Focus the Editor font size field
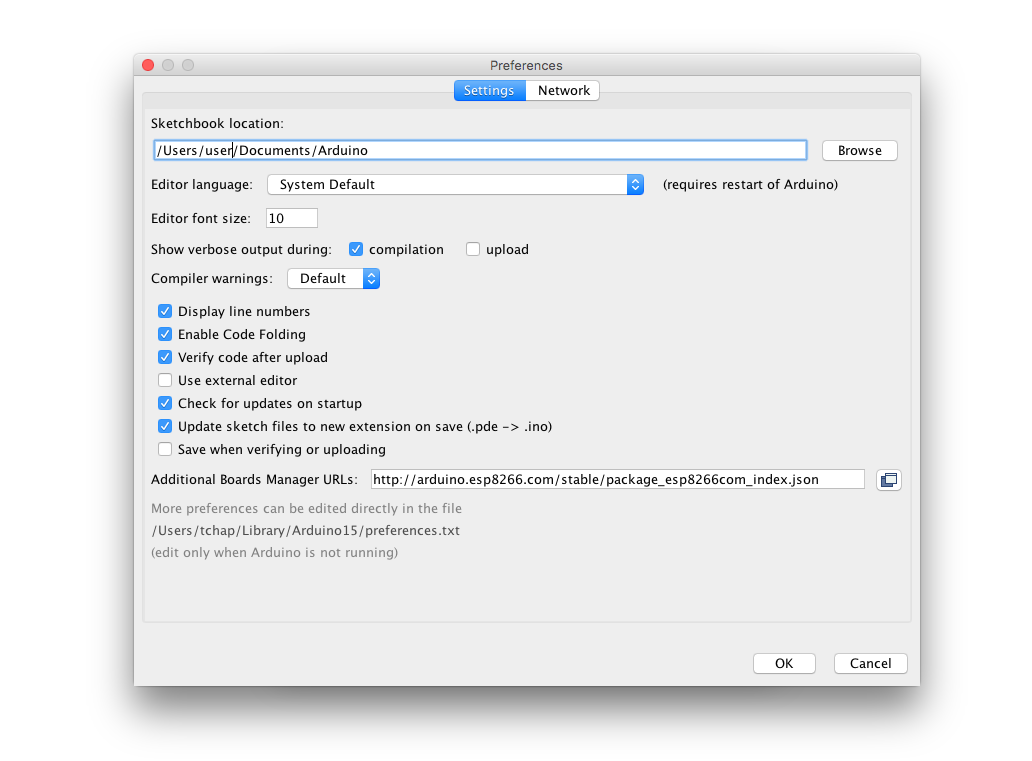1032x761 pixels. click(292, 219)
